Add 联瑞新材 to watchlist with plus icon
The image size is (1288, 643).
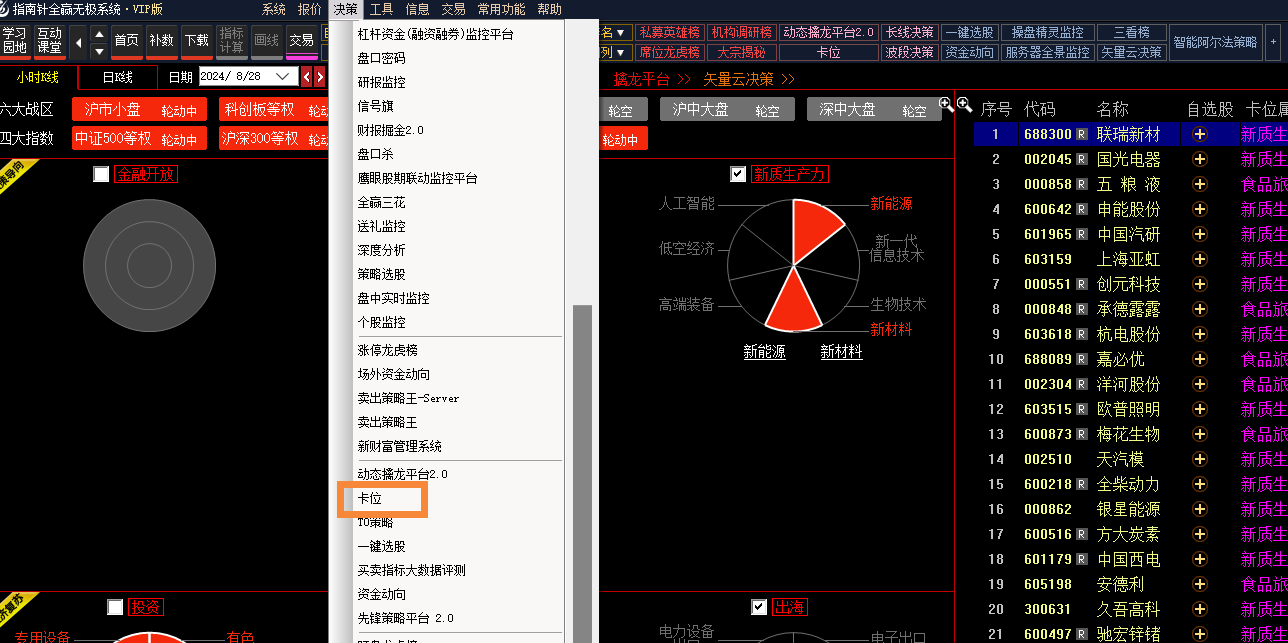click(x=1200, y=134)
